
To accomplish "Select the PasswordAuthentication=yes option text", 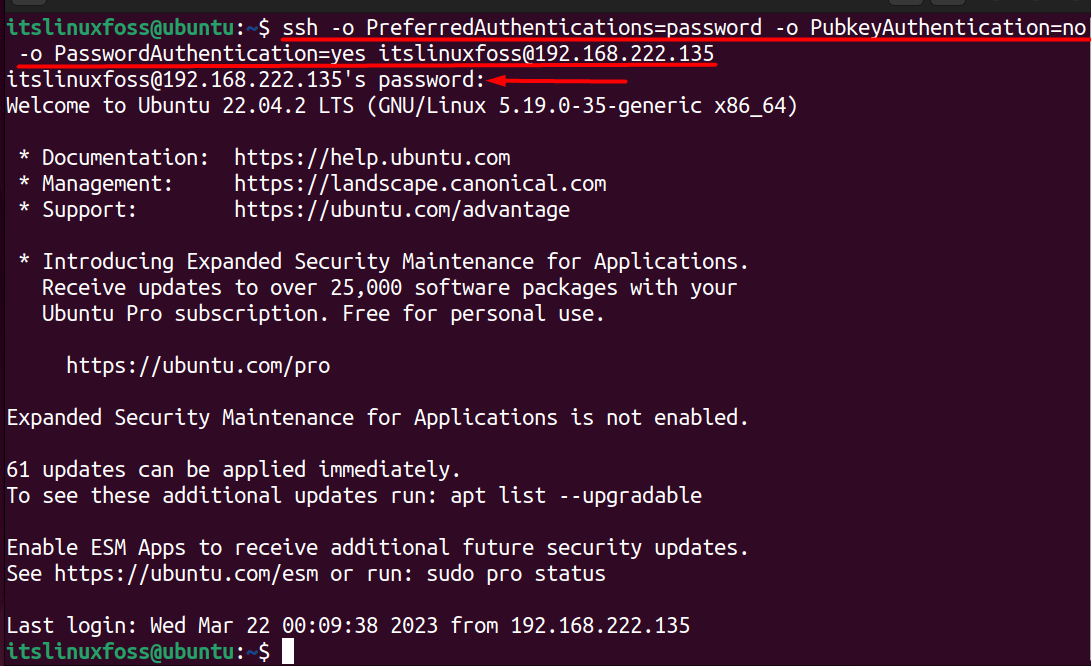I will (x=210, y=54).
